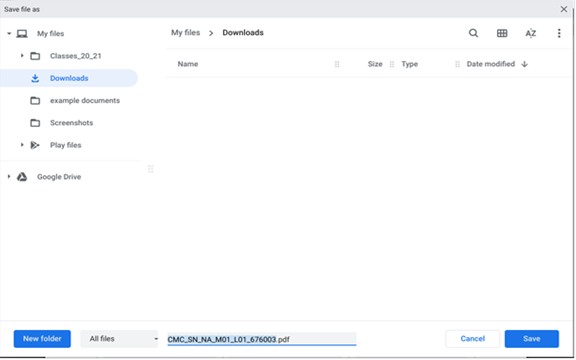Screen dimensions: 576x360
Task: Open the three-dot more options menu
Action: point(559,33)
